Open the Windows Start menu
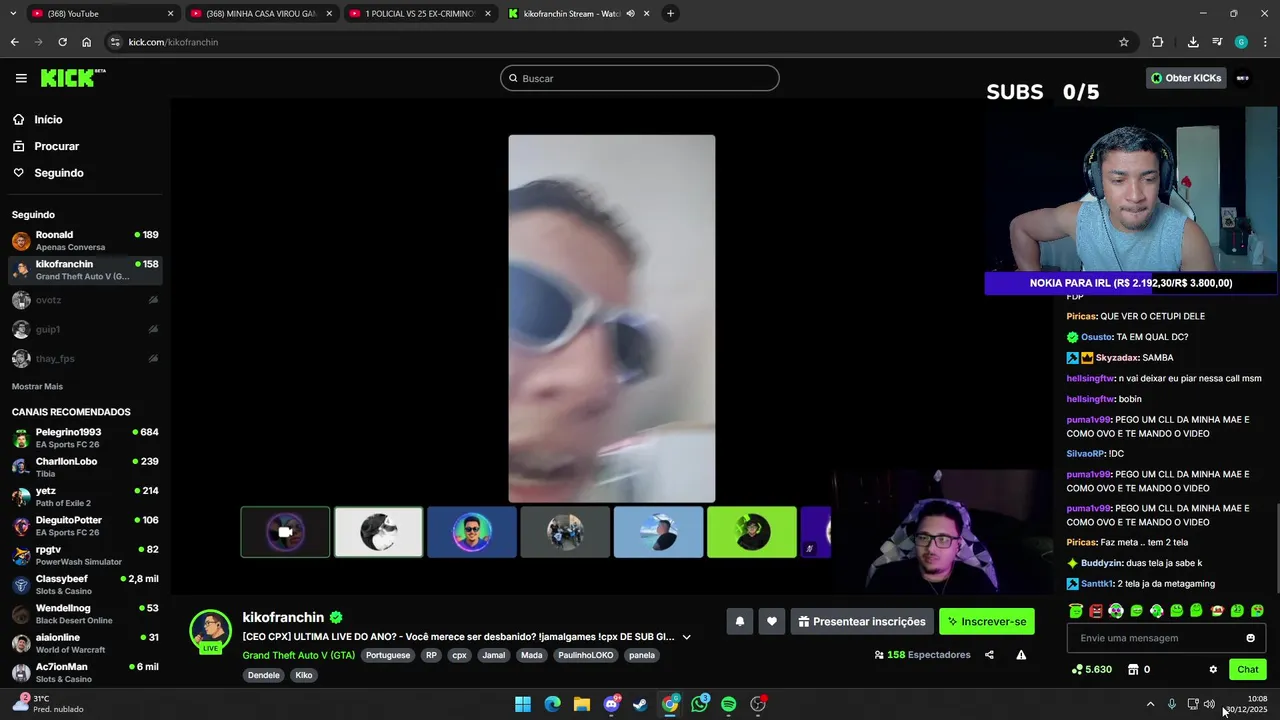The width and height of the screenshot is (1280, 720). click(x=523, y=704)
